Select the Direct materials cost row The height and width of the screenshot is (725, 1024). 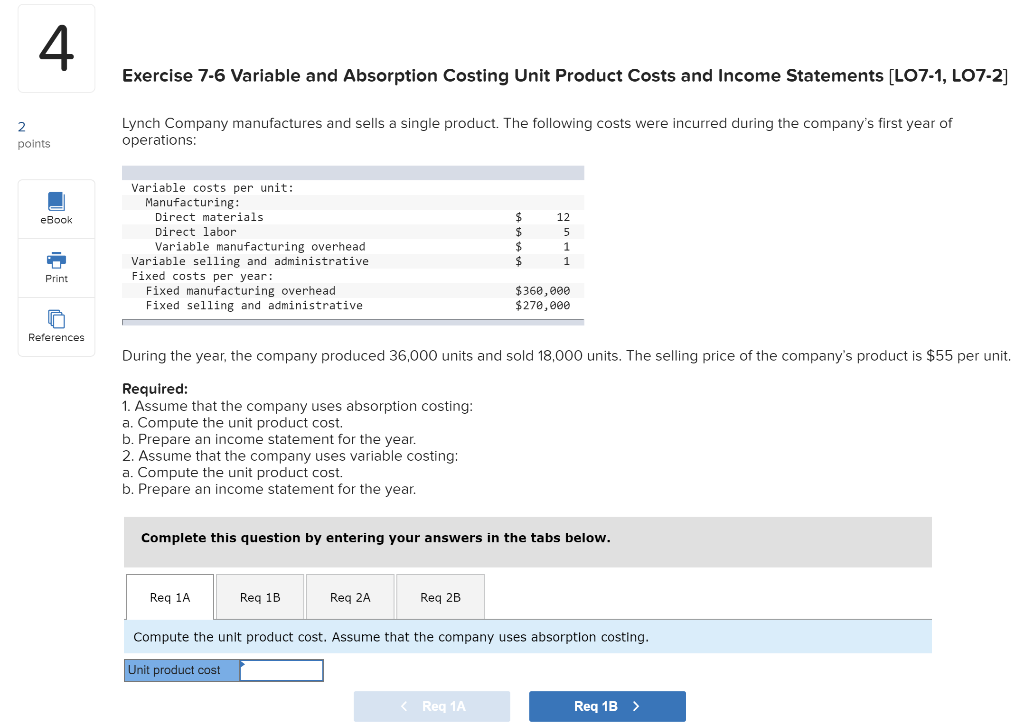[x=300, y=217]
